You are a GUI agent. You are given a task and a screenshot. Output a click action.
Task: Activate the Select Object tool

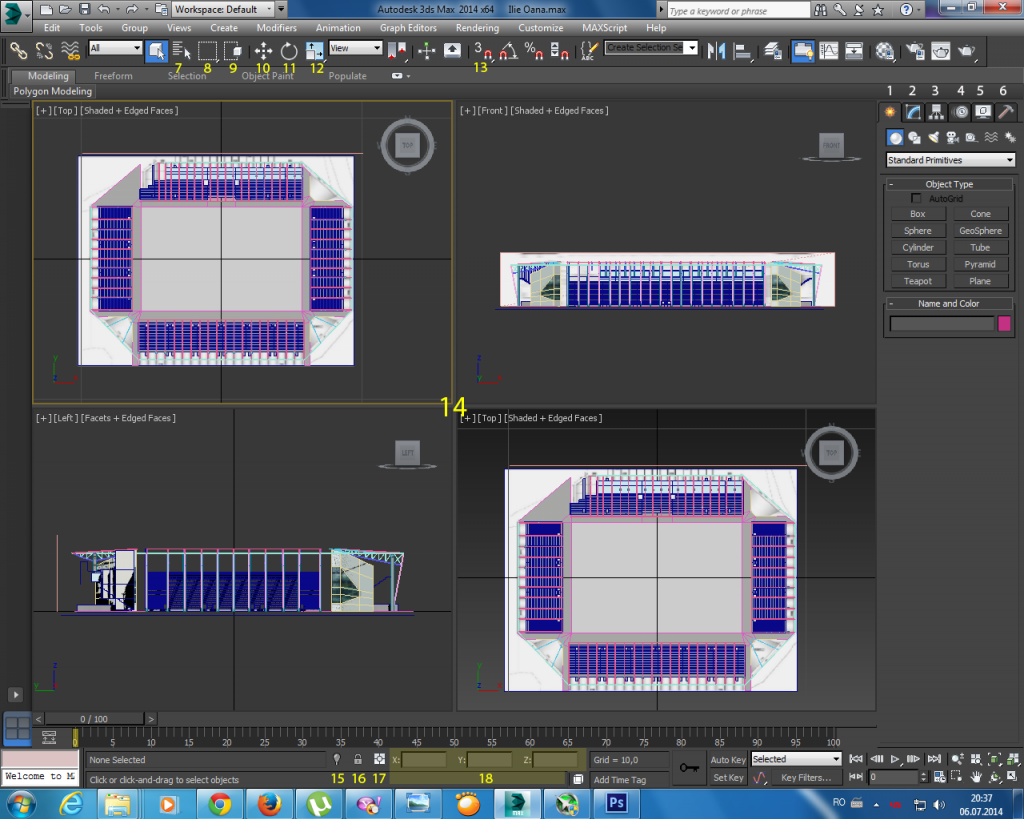(156, 50)
